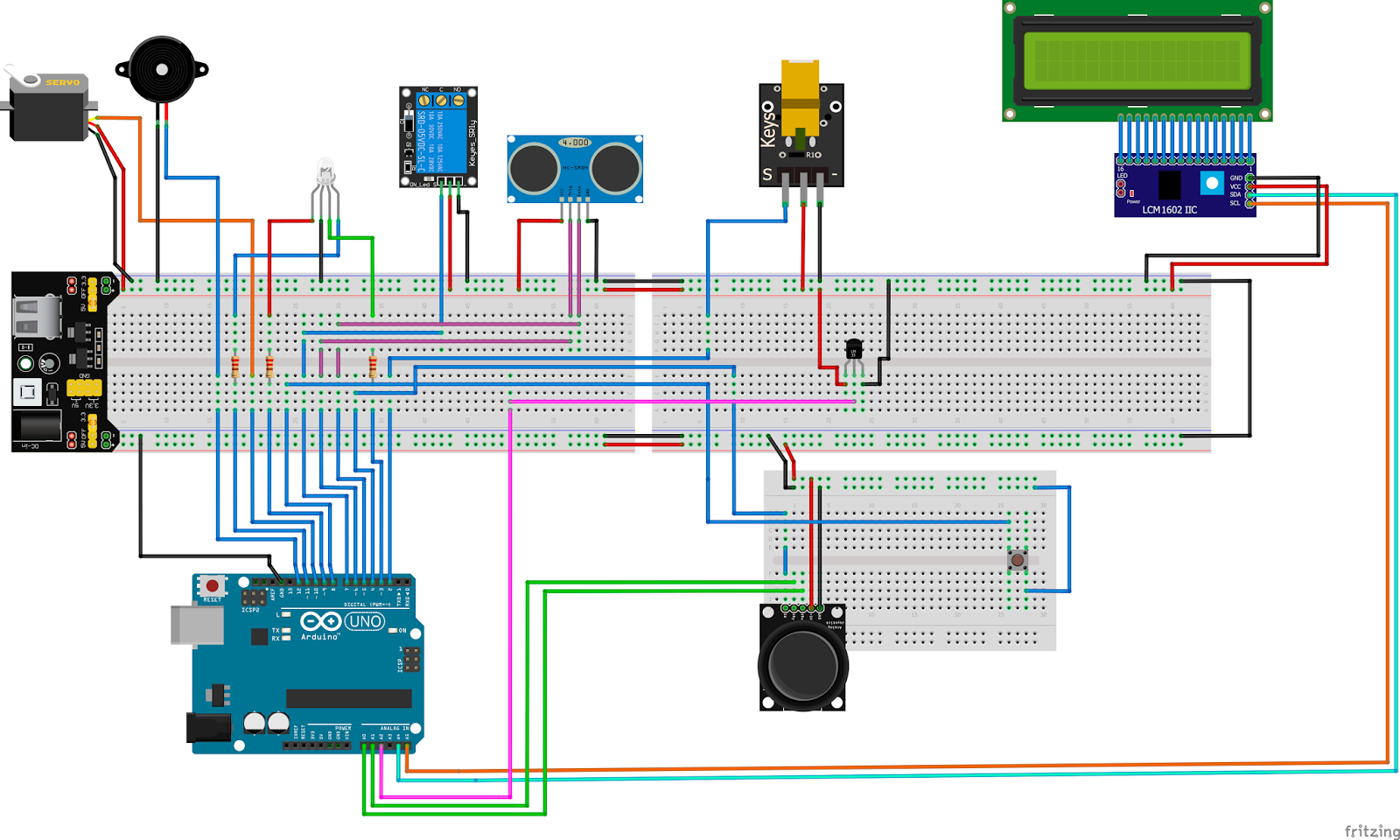Click the piezo buzzer

coord(162,70)
